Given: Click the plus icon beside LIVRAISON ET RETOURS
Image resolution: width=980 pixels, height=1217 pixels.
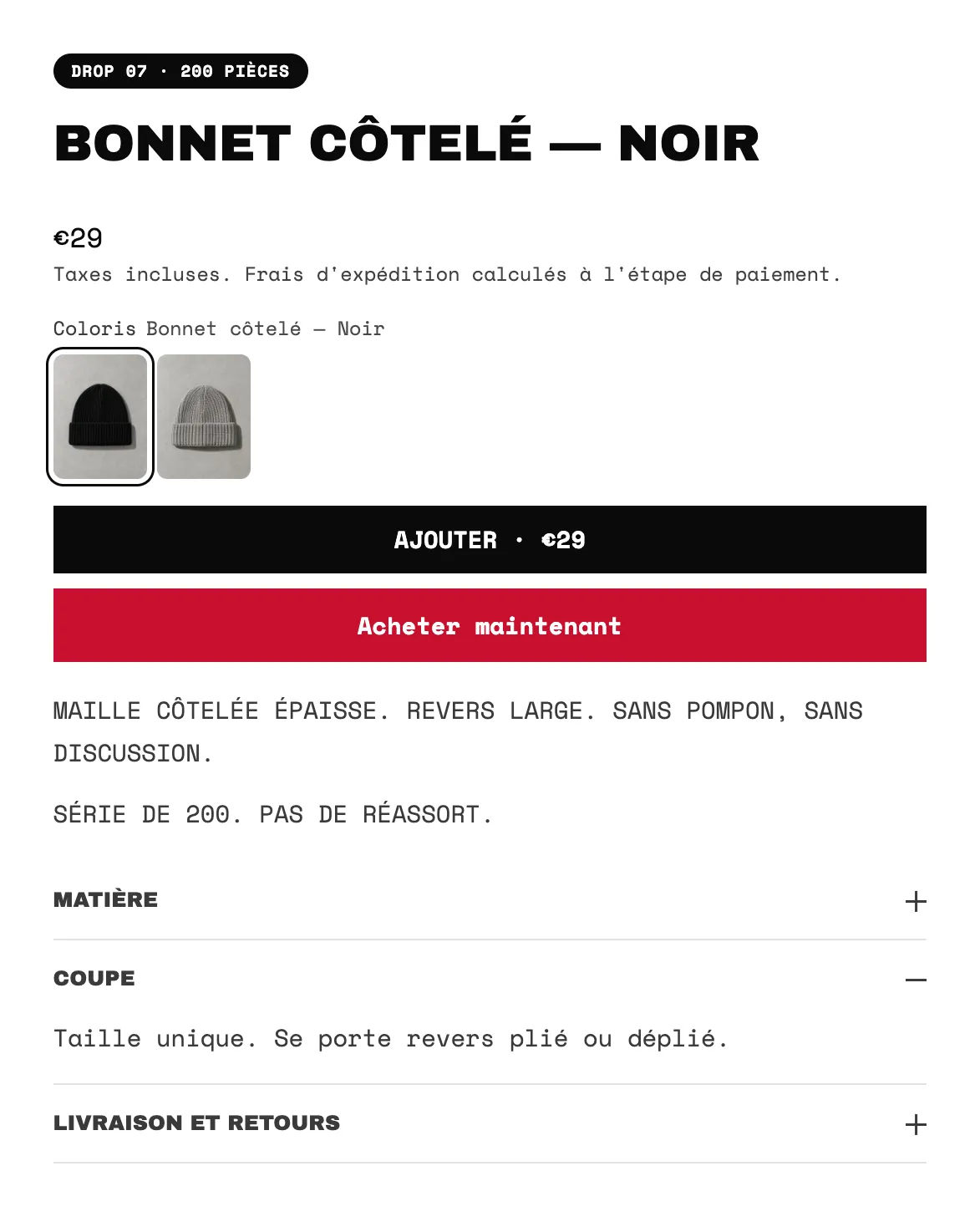Looking at the screenshot, I should 916,1124.
